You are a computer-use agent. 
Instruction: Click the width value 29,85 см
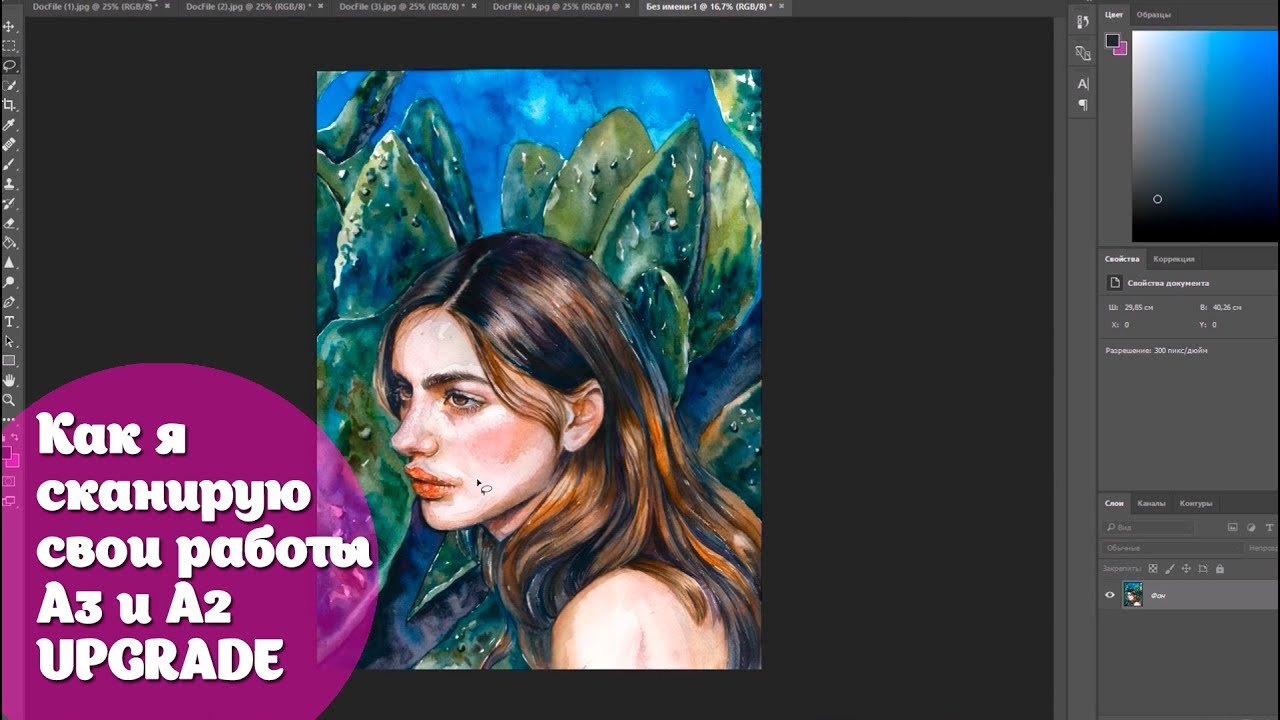[x=1141, y=308]
